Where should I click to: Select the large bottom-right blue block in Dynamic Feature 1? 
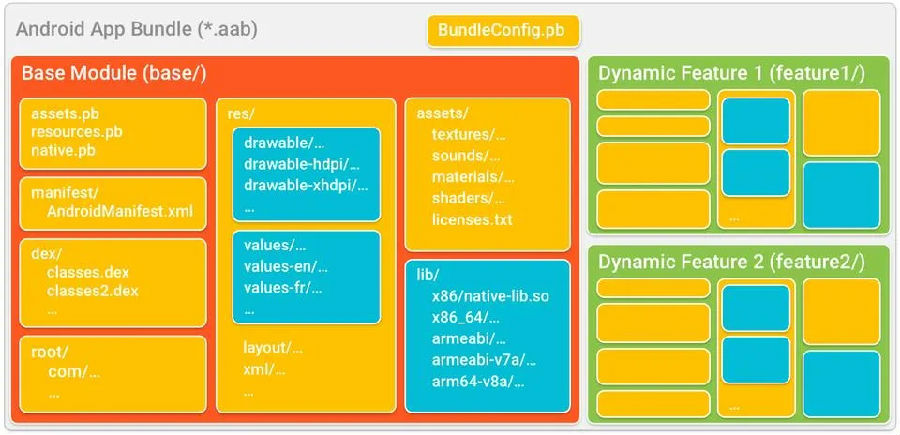click(841, 195)
